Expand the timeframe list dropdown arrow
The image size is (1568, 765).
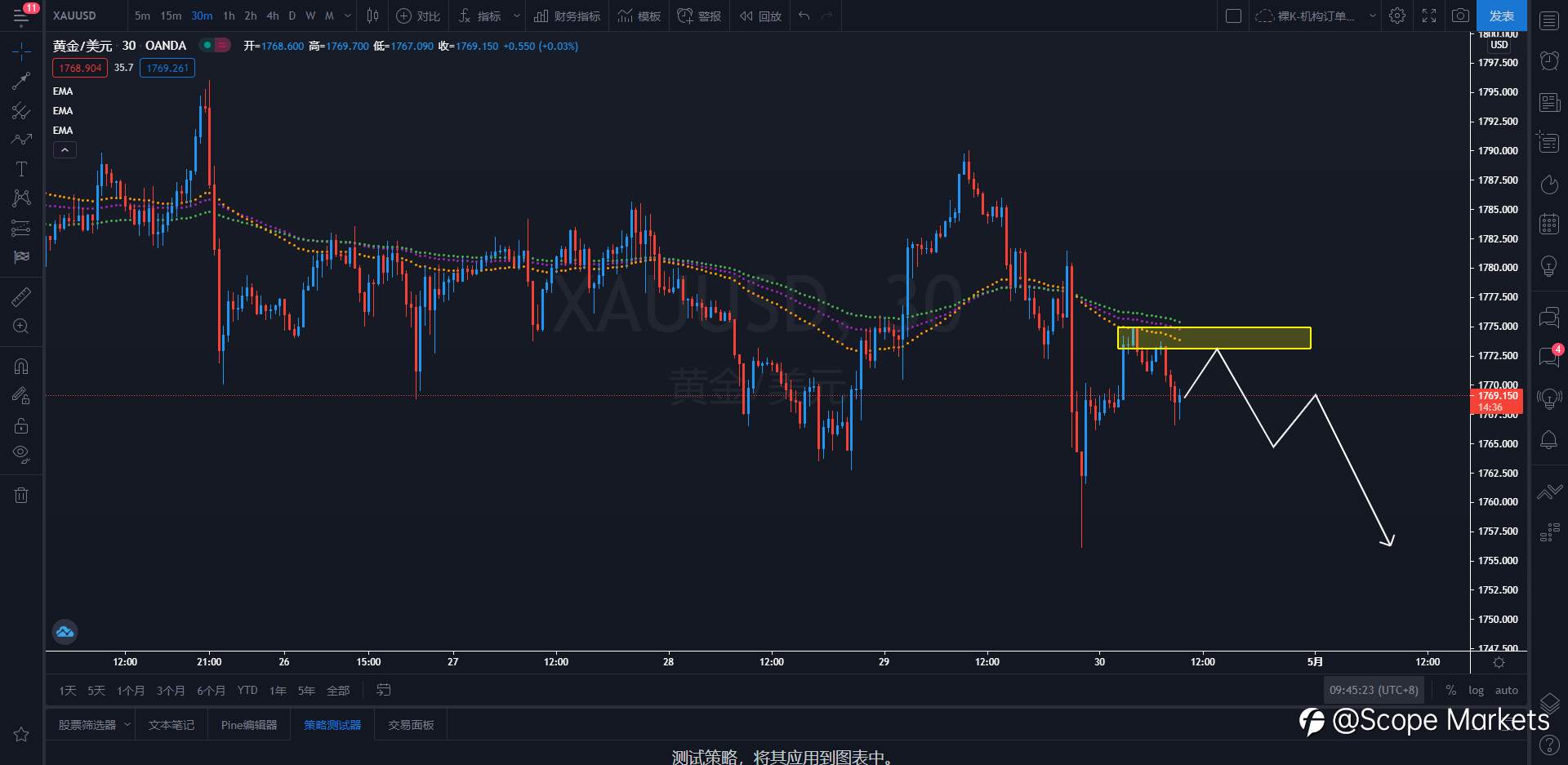(x=348, y=16)
